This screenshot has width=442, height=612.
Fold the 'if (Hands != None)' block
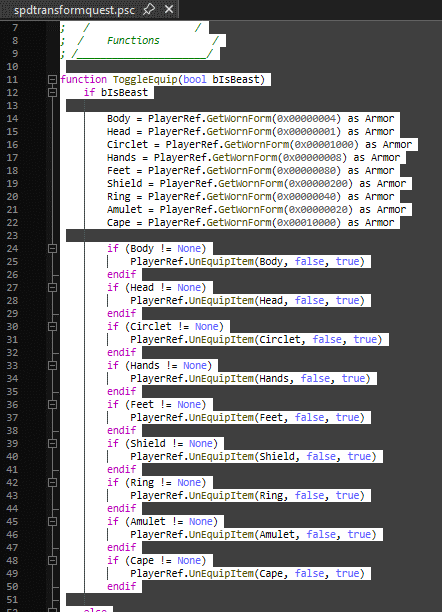pyautogui.click(x=52, y=366)
